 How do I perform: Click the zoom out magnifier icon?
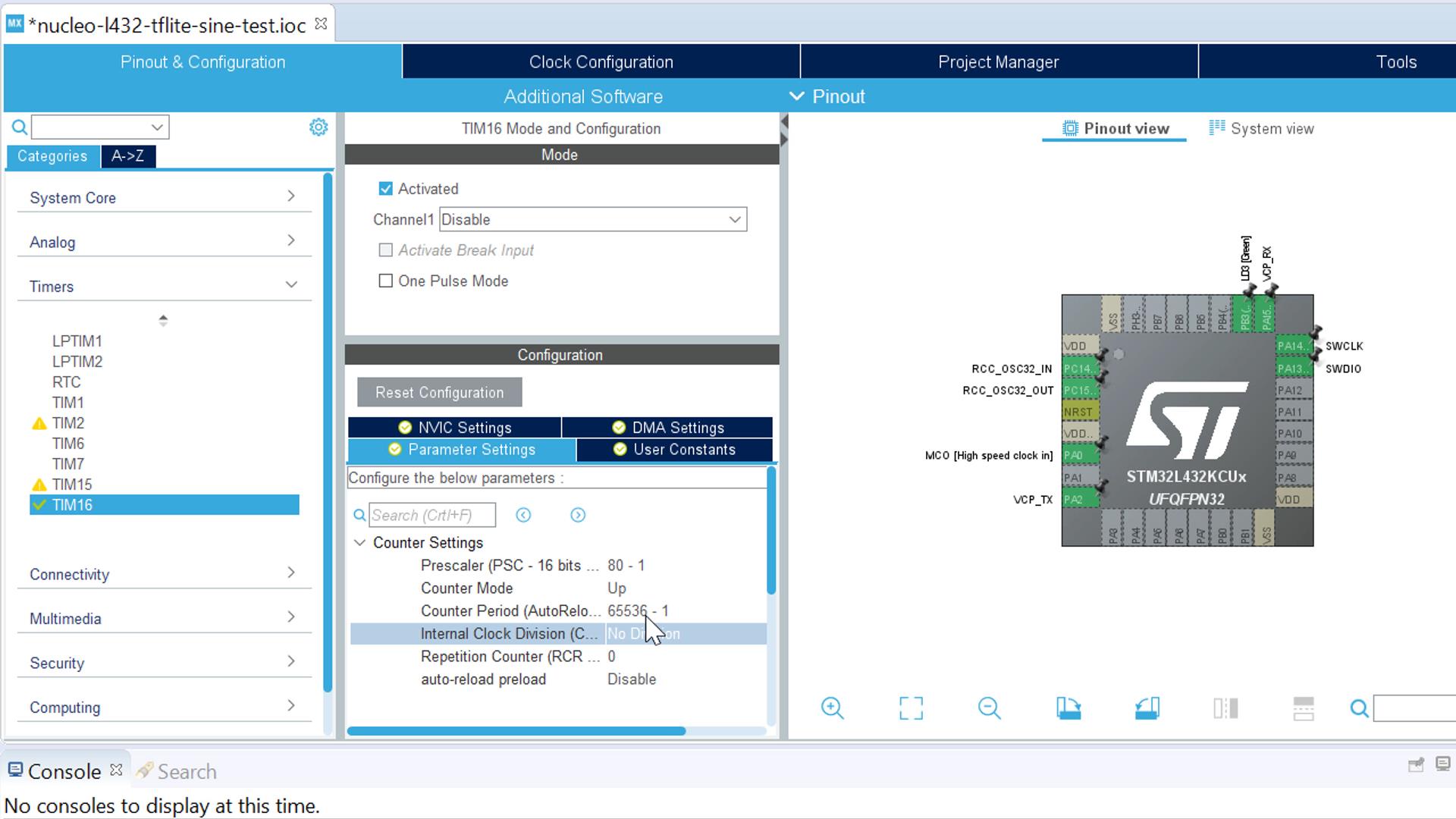(x=989, y=708)
